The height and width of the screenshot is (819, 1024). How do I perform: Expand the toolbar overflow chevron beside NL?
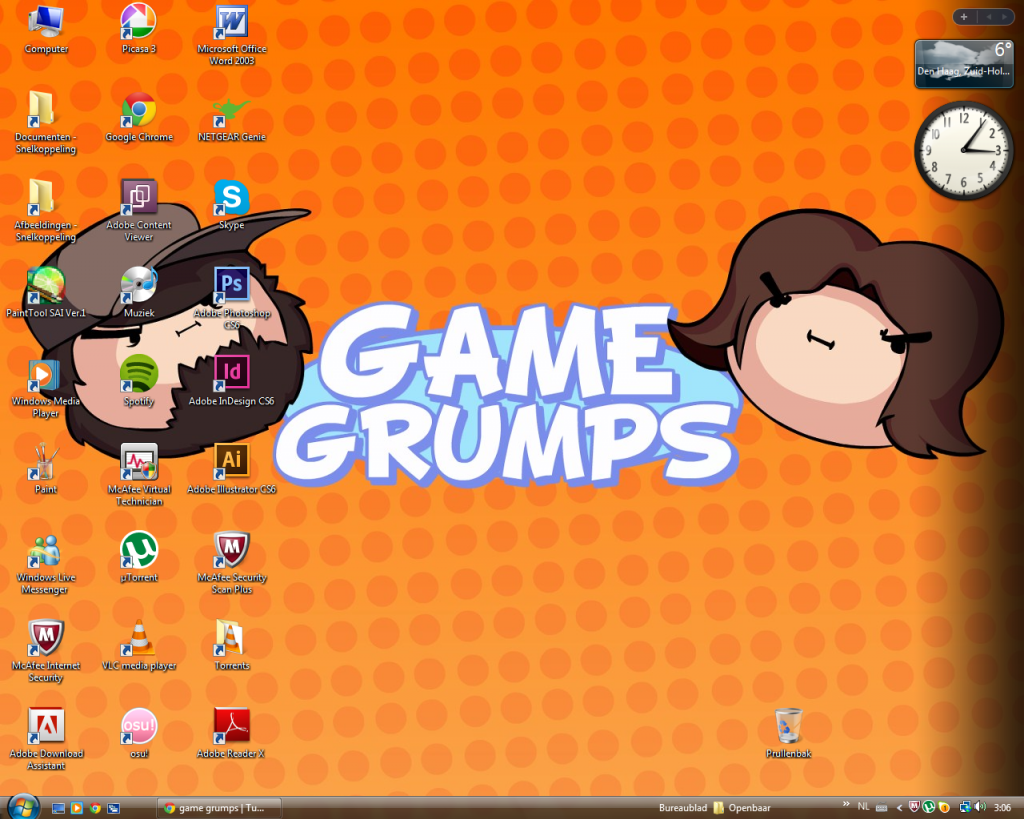tap(845, 805)
